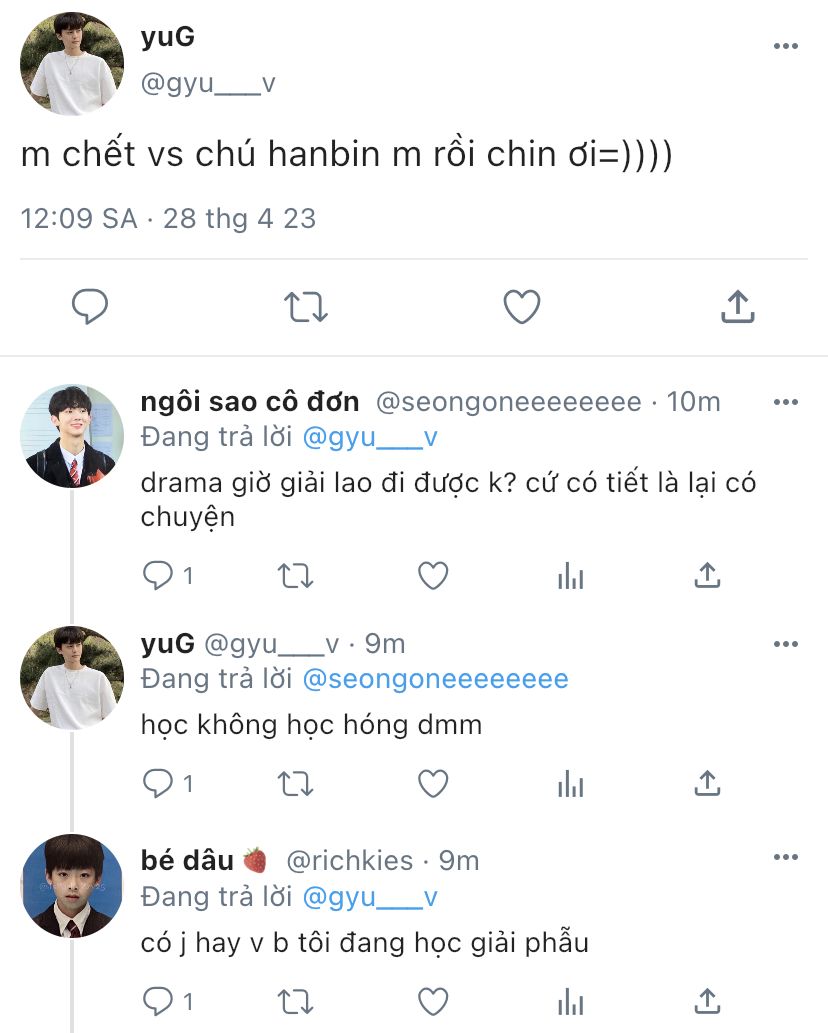Open the ngôi sao cô đơn profile picture
This screenshot has width=828, height=1033.
tap(72, 436)
